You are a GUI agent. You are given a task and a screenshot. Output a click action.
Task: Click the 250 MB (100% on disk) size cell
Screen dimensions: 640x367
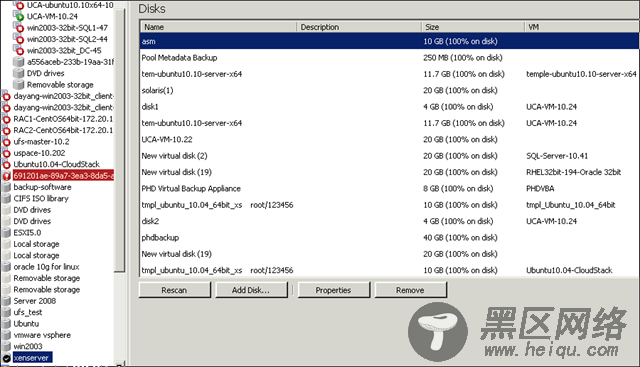tap(463, 58)
